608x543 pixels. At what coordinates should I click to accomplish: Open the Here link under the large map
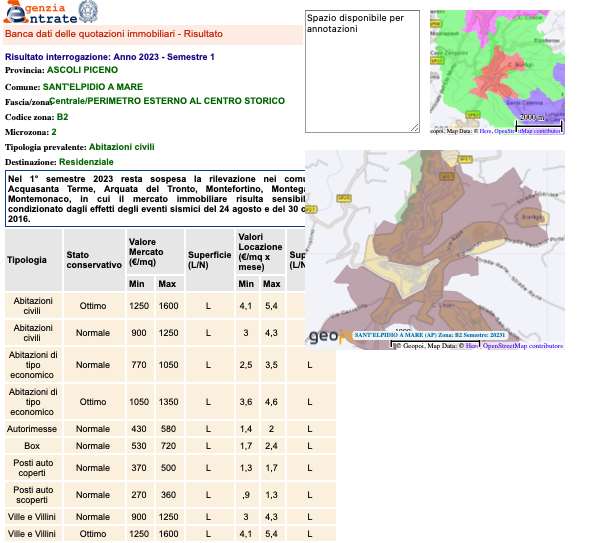[470, 346]
